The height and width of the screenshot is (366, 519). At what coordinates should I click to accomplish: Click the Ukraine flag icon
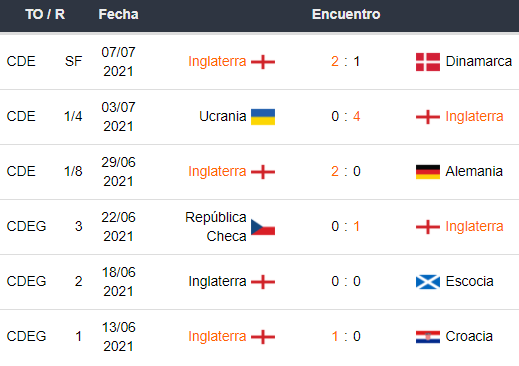(x=263, y=117)
